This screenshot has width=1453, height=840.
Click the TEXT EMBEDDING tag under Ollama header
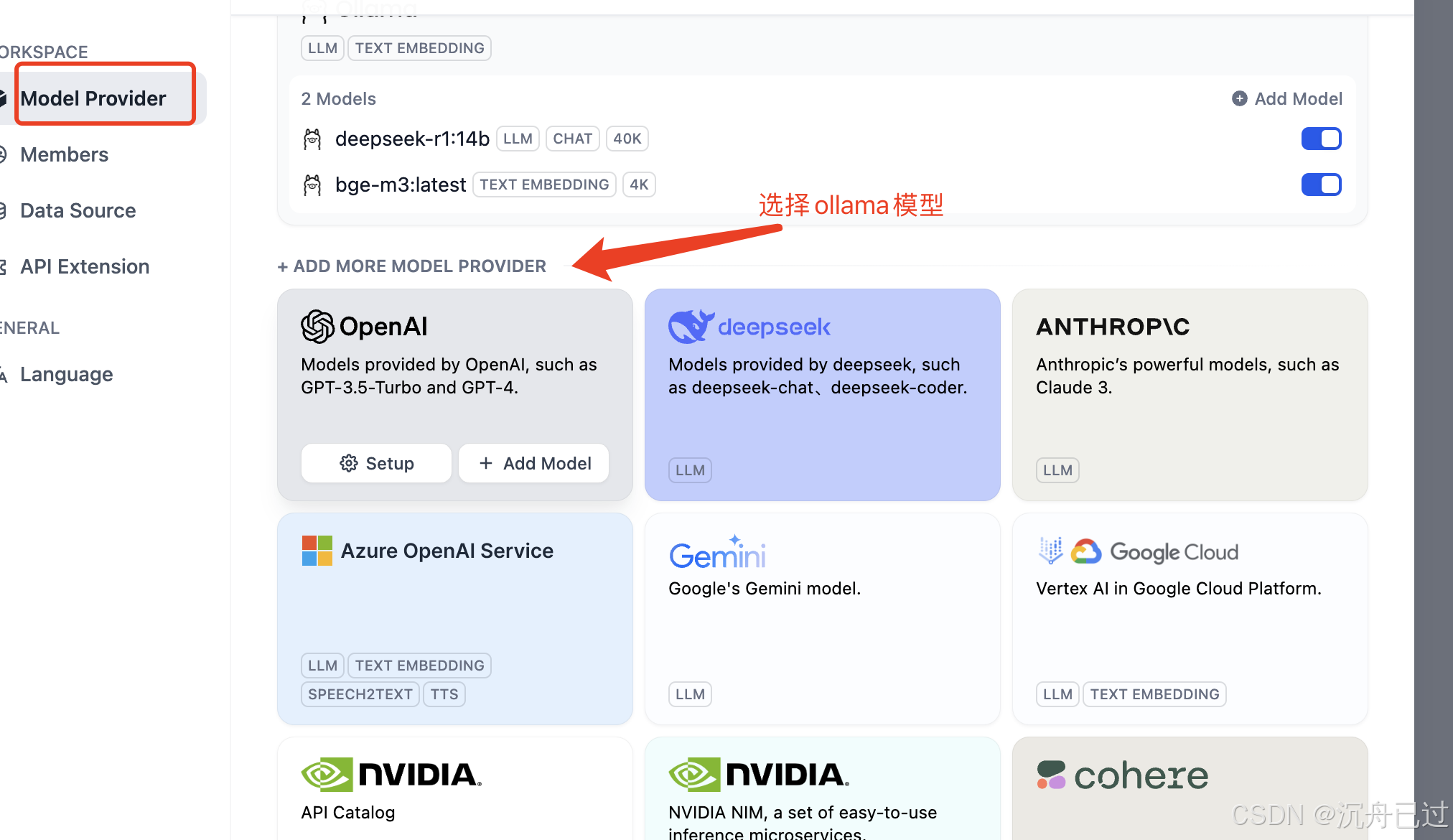(419, 48)
